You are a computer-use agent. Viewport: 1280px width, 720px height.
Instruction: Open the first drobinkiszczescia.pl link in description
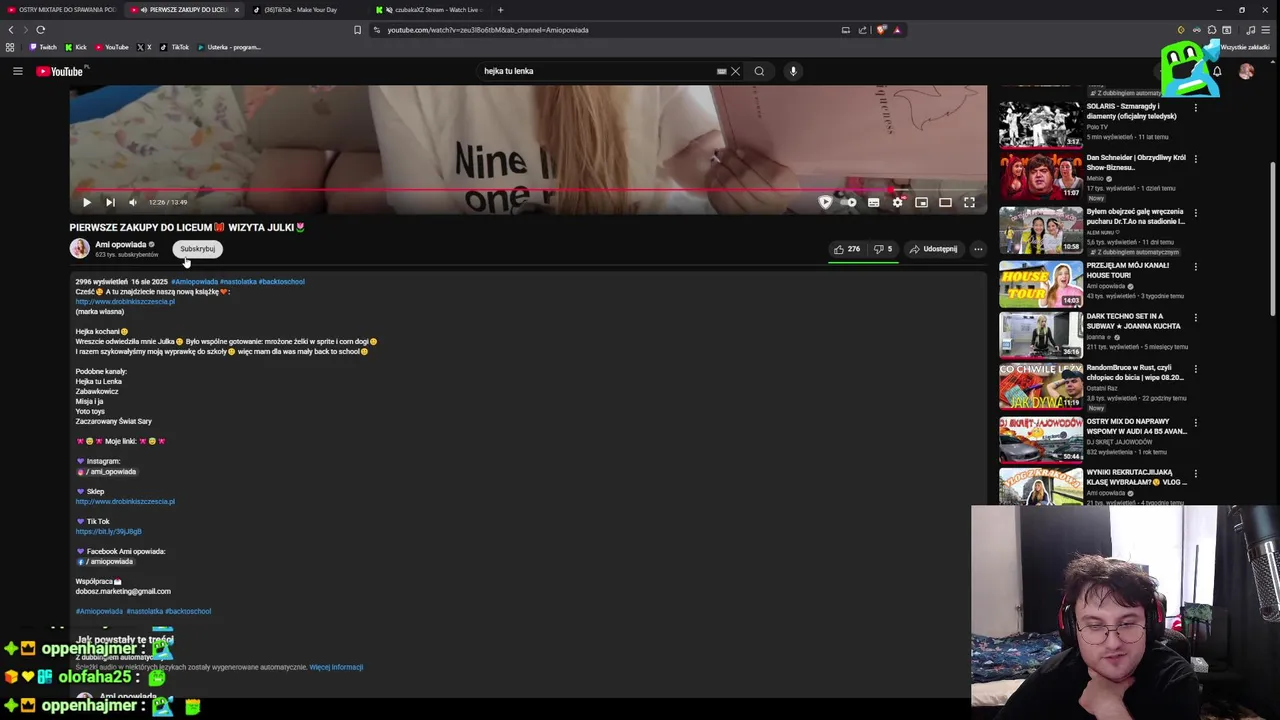tap(125, 301)
